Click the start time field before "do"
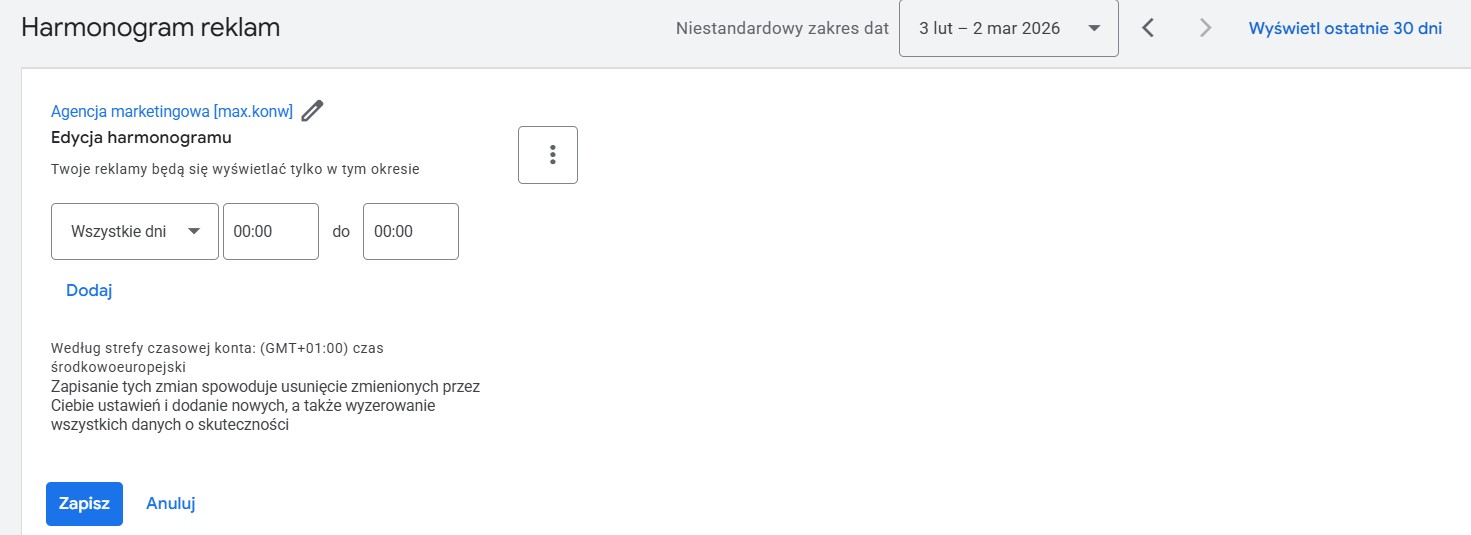1471x535 pixels. tap(270, 231)
